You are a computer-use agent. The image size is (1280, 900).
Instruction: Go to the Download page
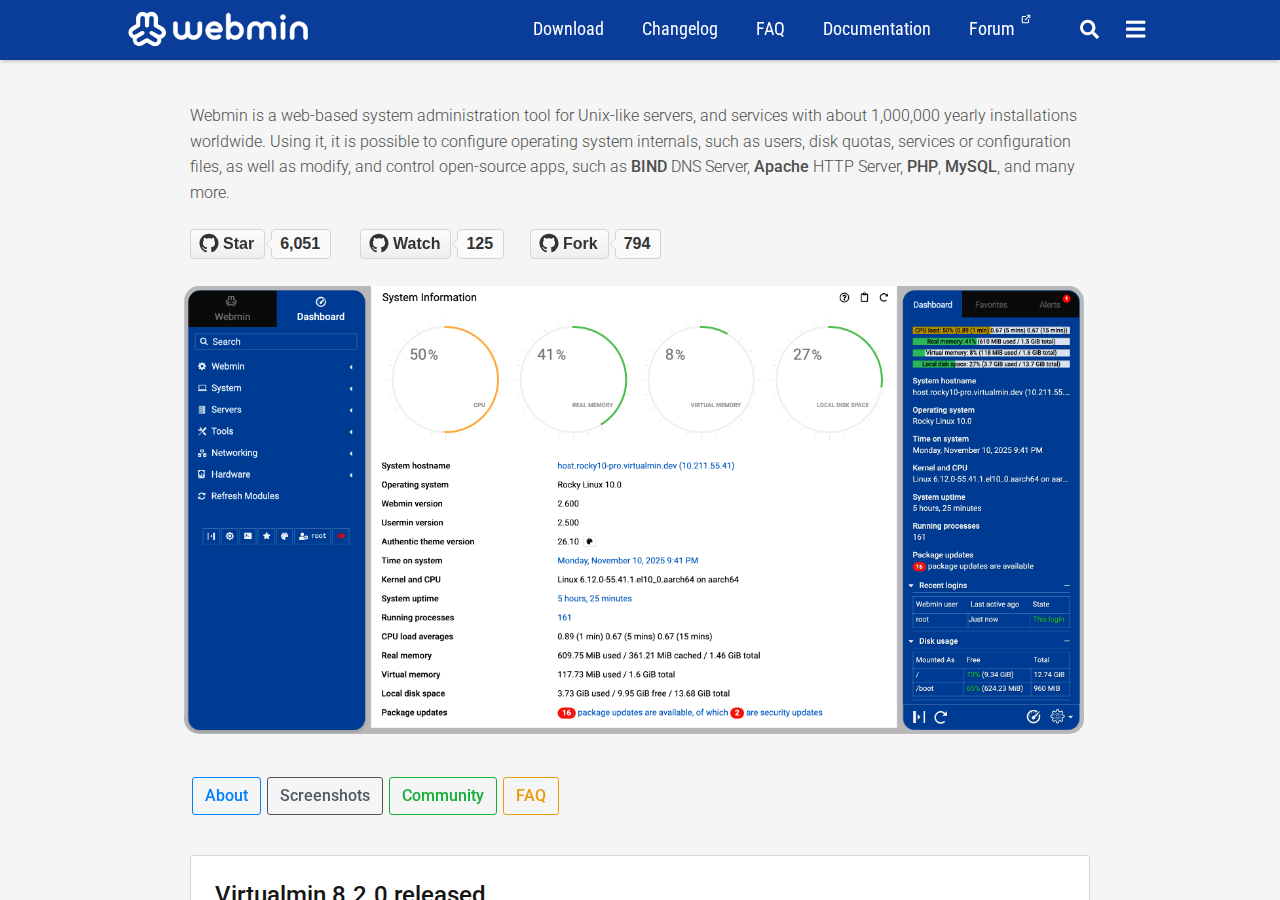[568, 29]
